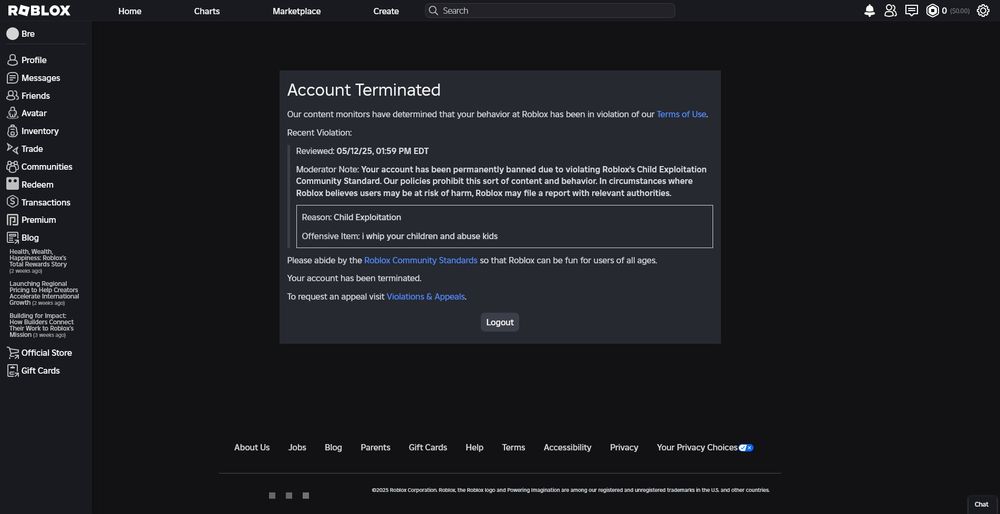Open Help footer link

coord(474,448)
